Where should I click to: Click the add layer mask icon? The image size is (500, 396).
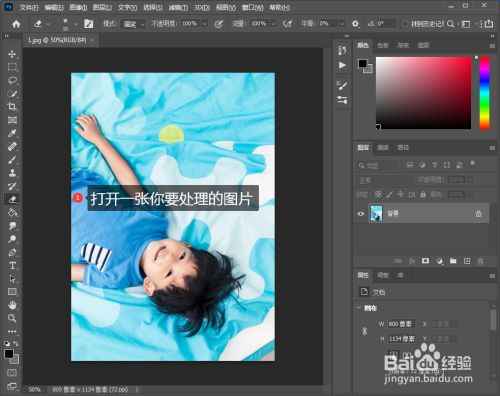[x=425, y=261]
